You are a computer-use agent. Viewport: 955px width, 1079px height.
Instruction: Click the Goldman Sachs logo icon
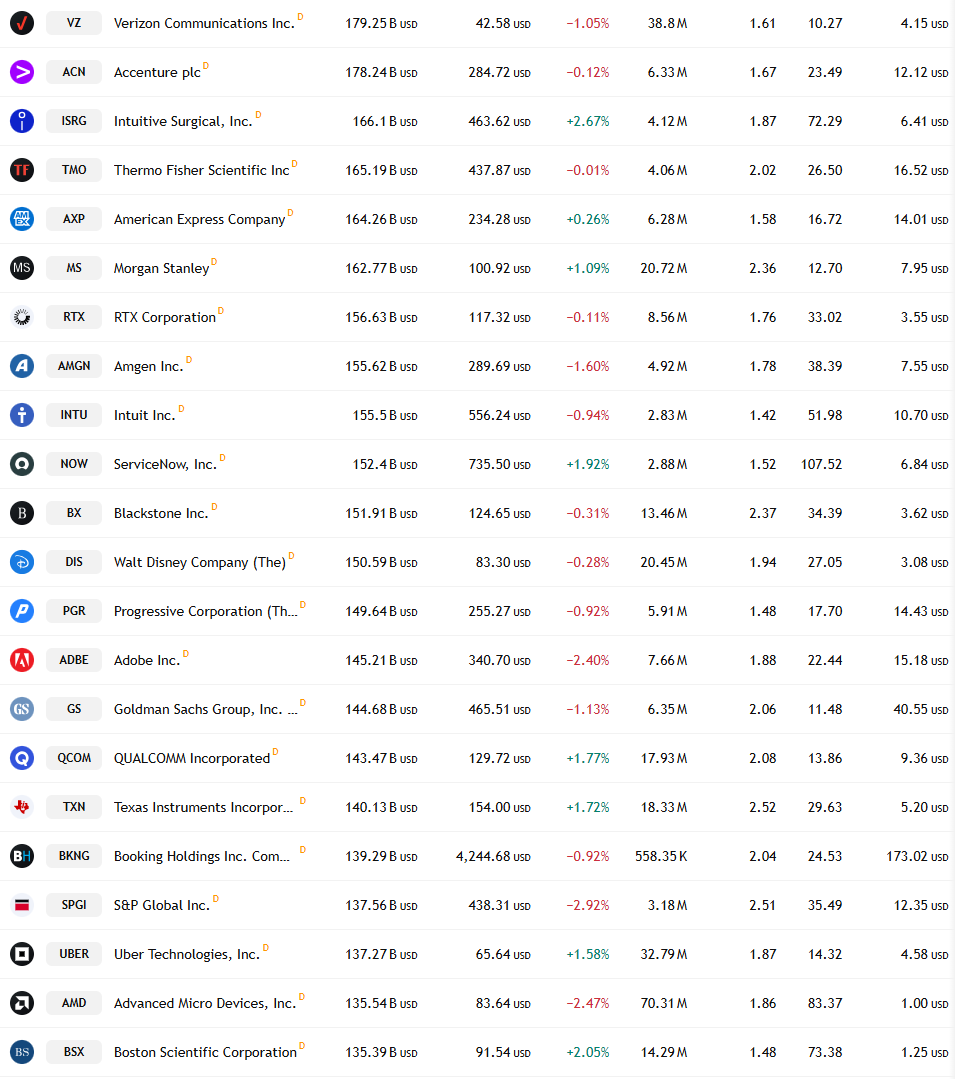click(x=22, y=709)
